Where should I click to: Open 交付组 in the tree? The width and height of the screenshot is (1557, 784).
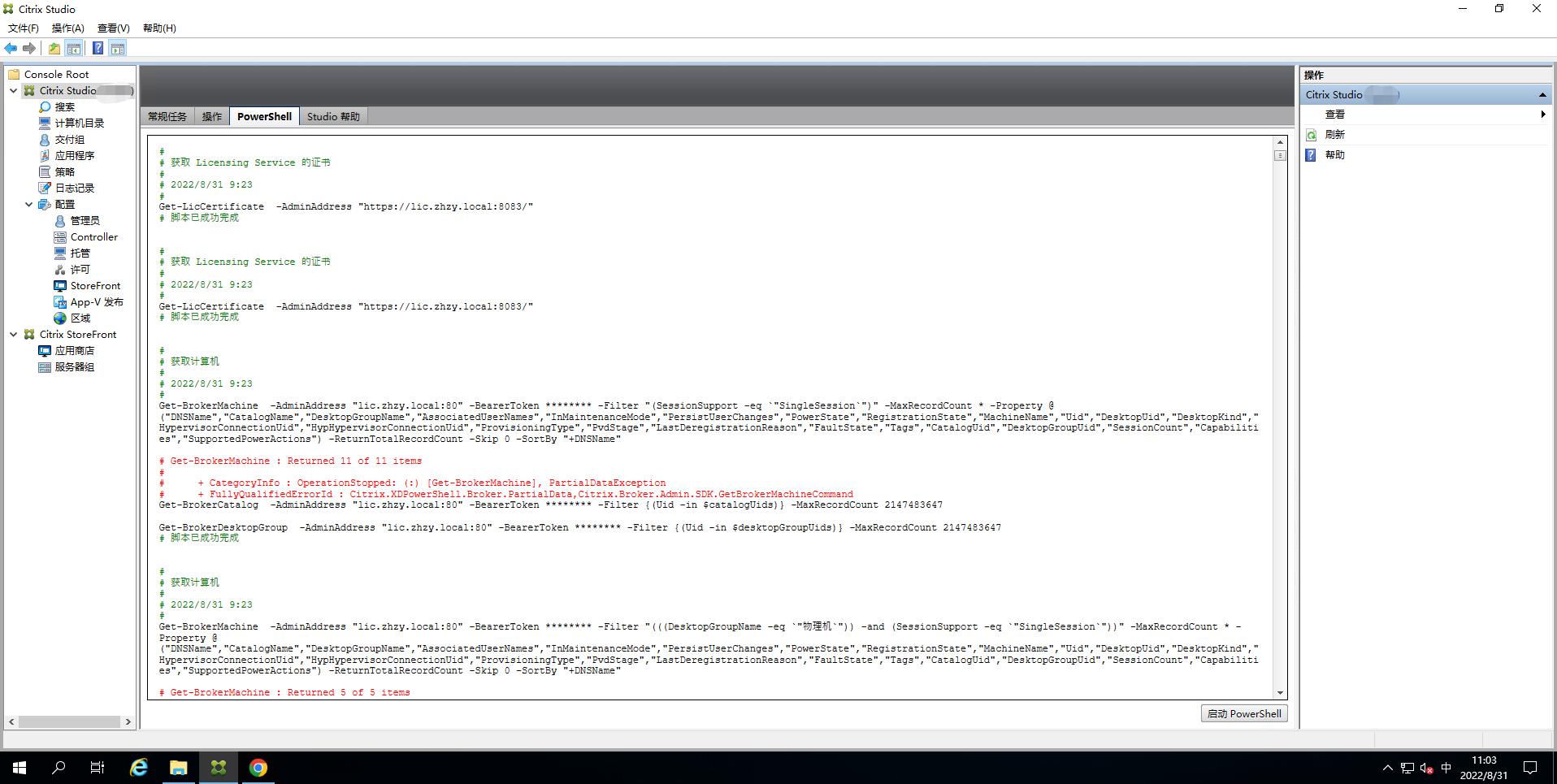(x=69, y=139)
